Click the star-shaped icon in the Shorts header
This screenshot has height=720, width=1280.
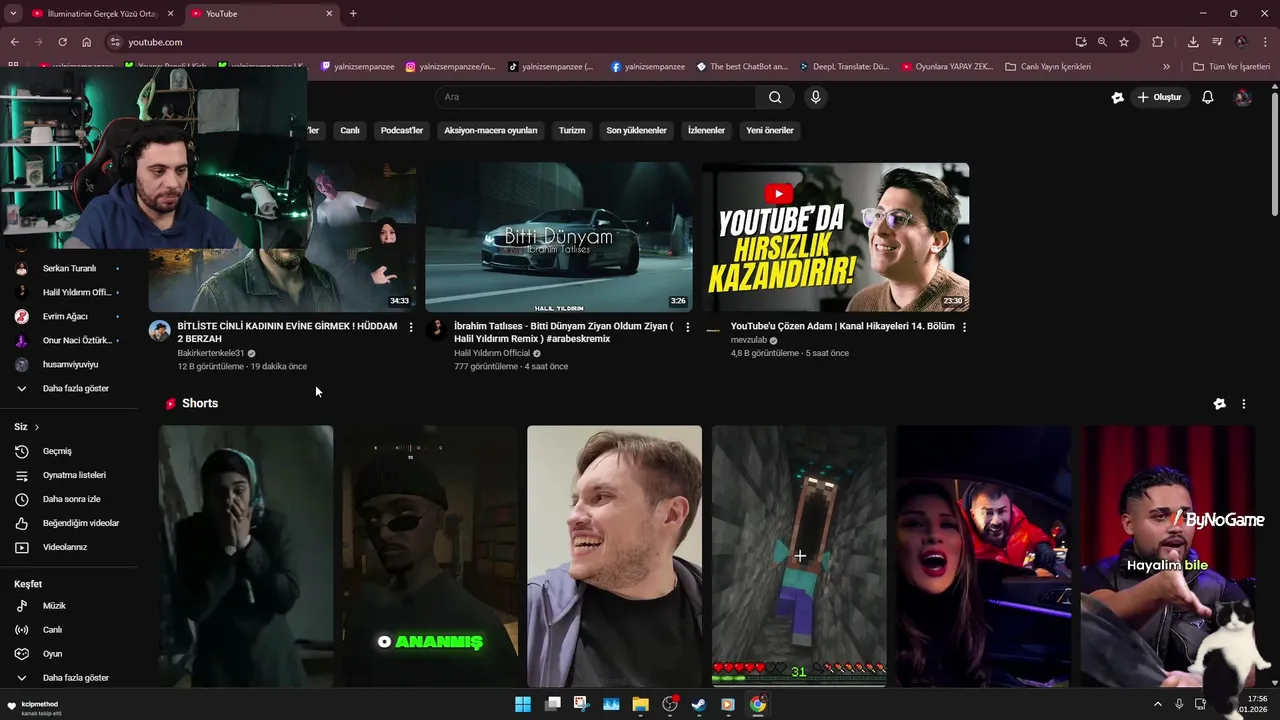[x=1219, y=404]
